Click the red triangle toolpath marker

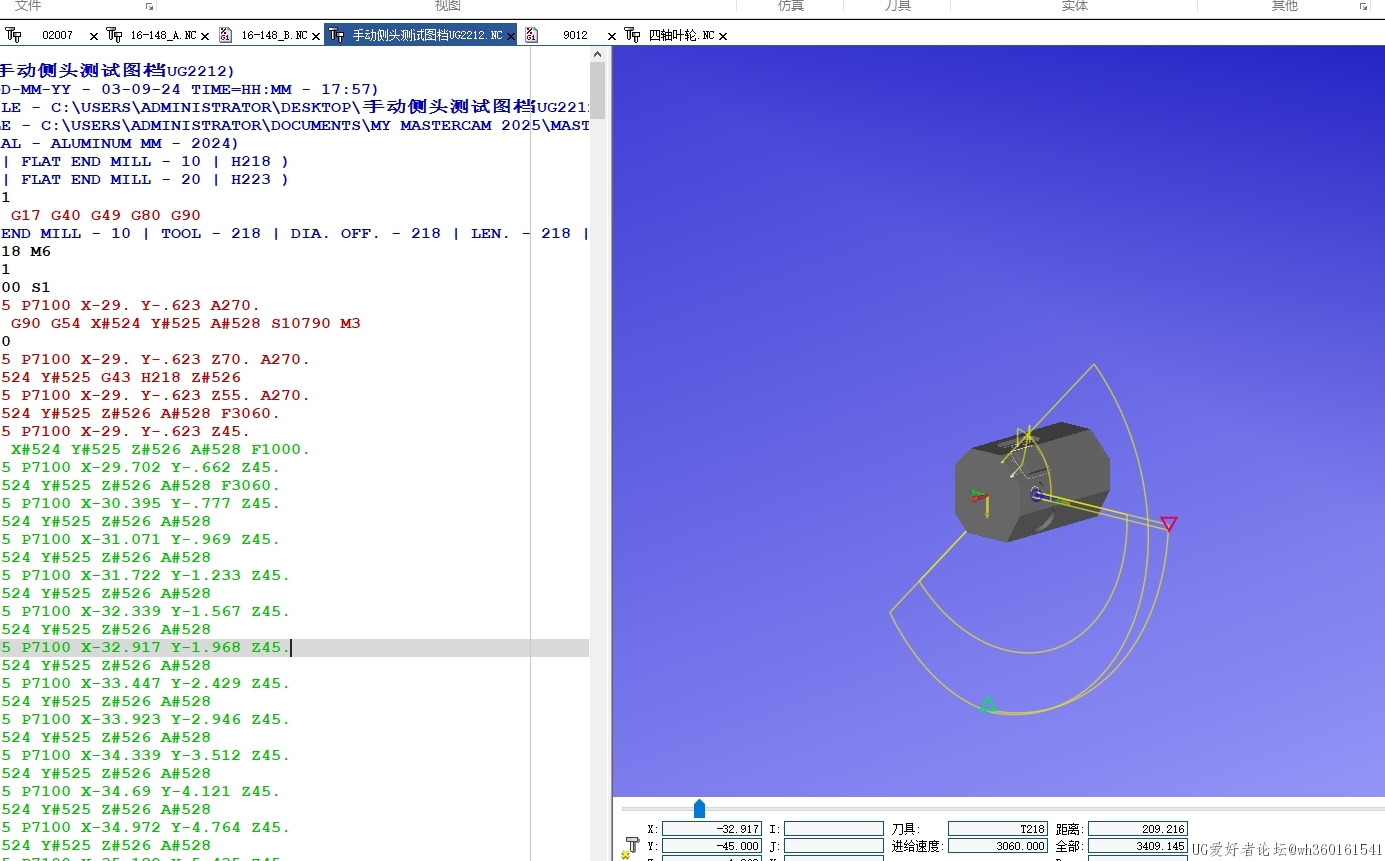[x=1168, y=524]
